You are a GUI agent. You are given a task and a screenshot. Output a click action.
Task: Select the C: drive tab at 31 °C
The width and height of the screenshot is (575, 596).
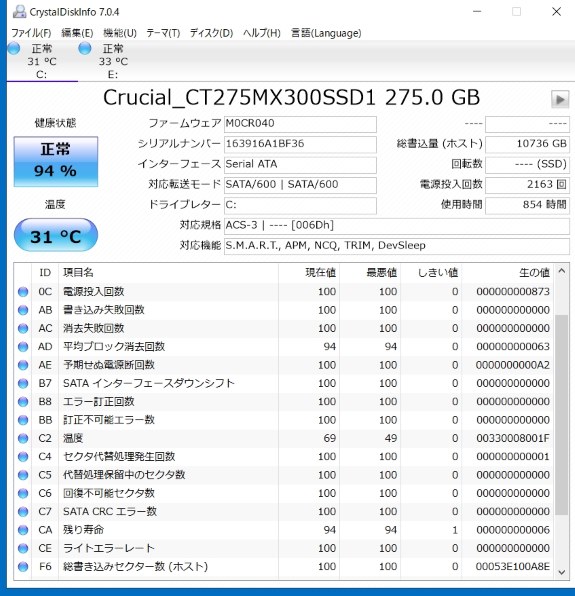tap(42, 61)
